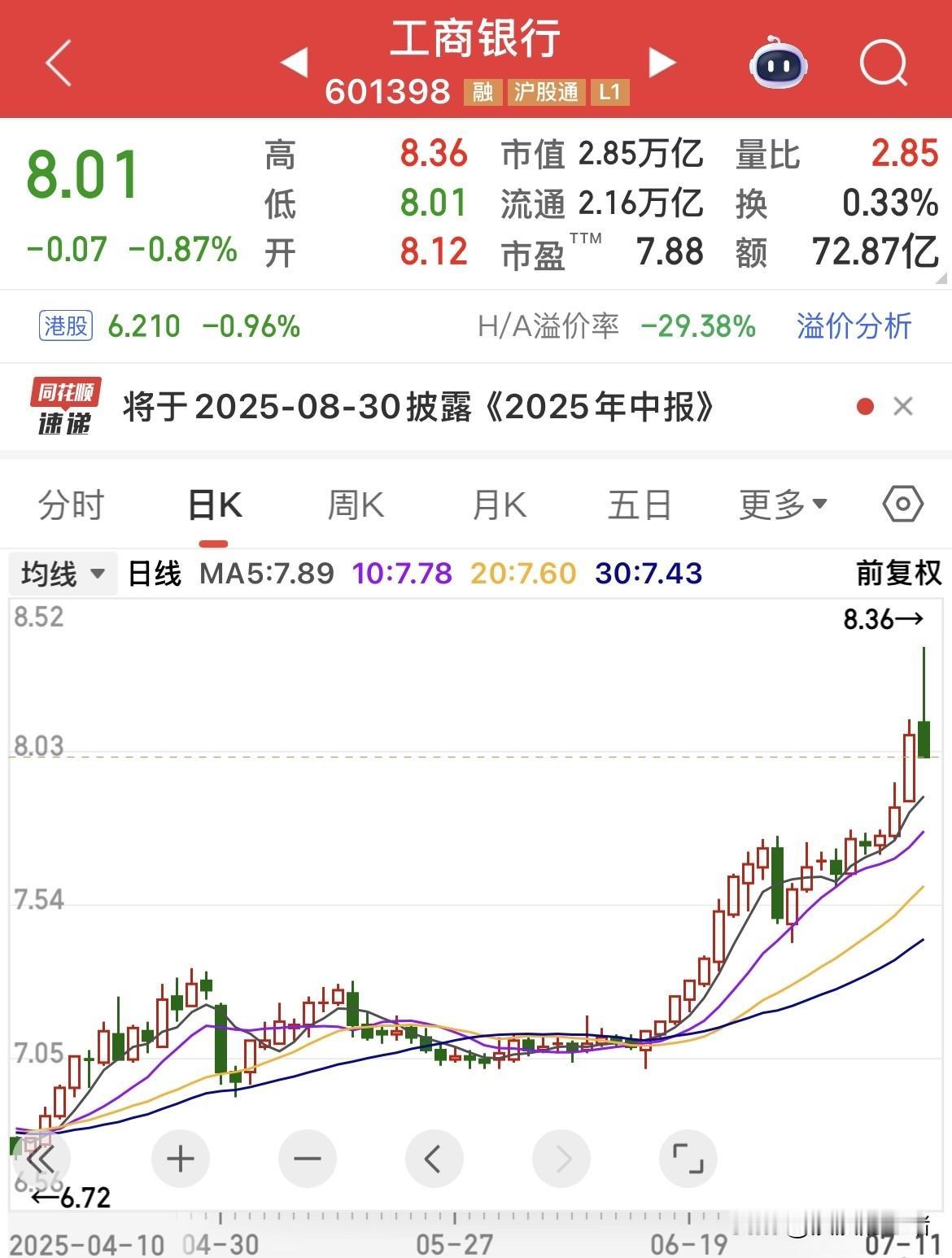Tap the 05-27 date label
Image resolution: width=952 pixels, height=1258 pixels.
(455, 1244)
